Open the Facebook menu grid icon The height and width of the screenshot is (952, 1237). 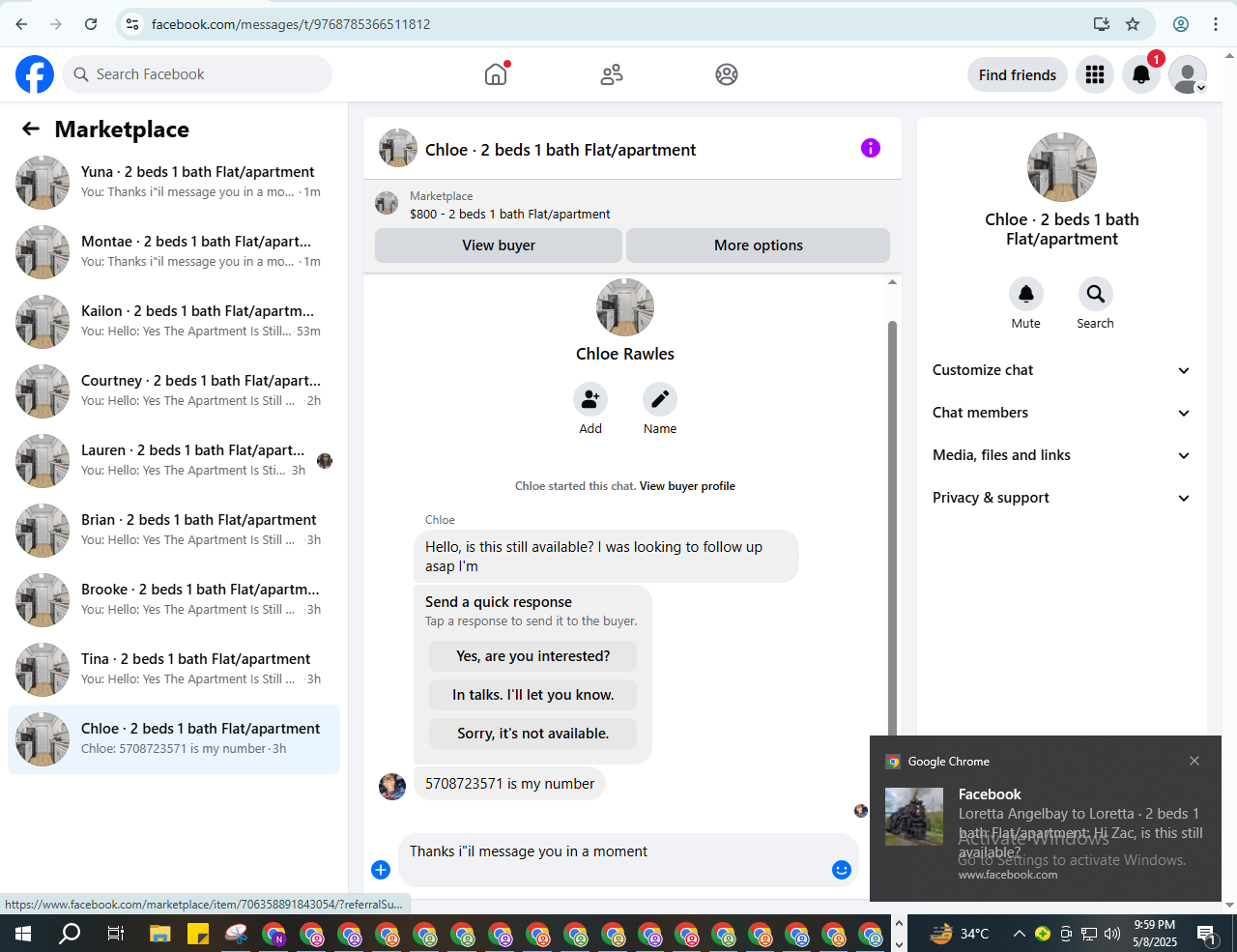coord(1095,74)
